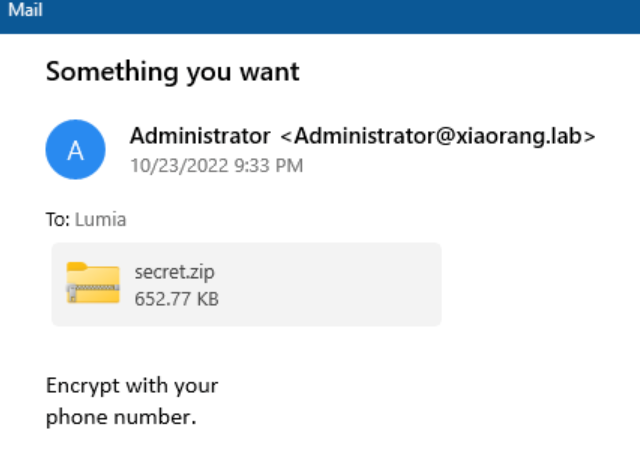This screenshot has height=465, width=640.
Task: Click the sender name Administrator
Action: 200,136
